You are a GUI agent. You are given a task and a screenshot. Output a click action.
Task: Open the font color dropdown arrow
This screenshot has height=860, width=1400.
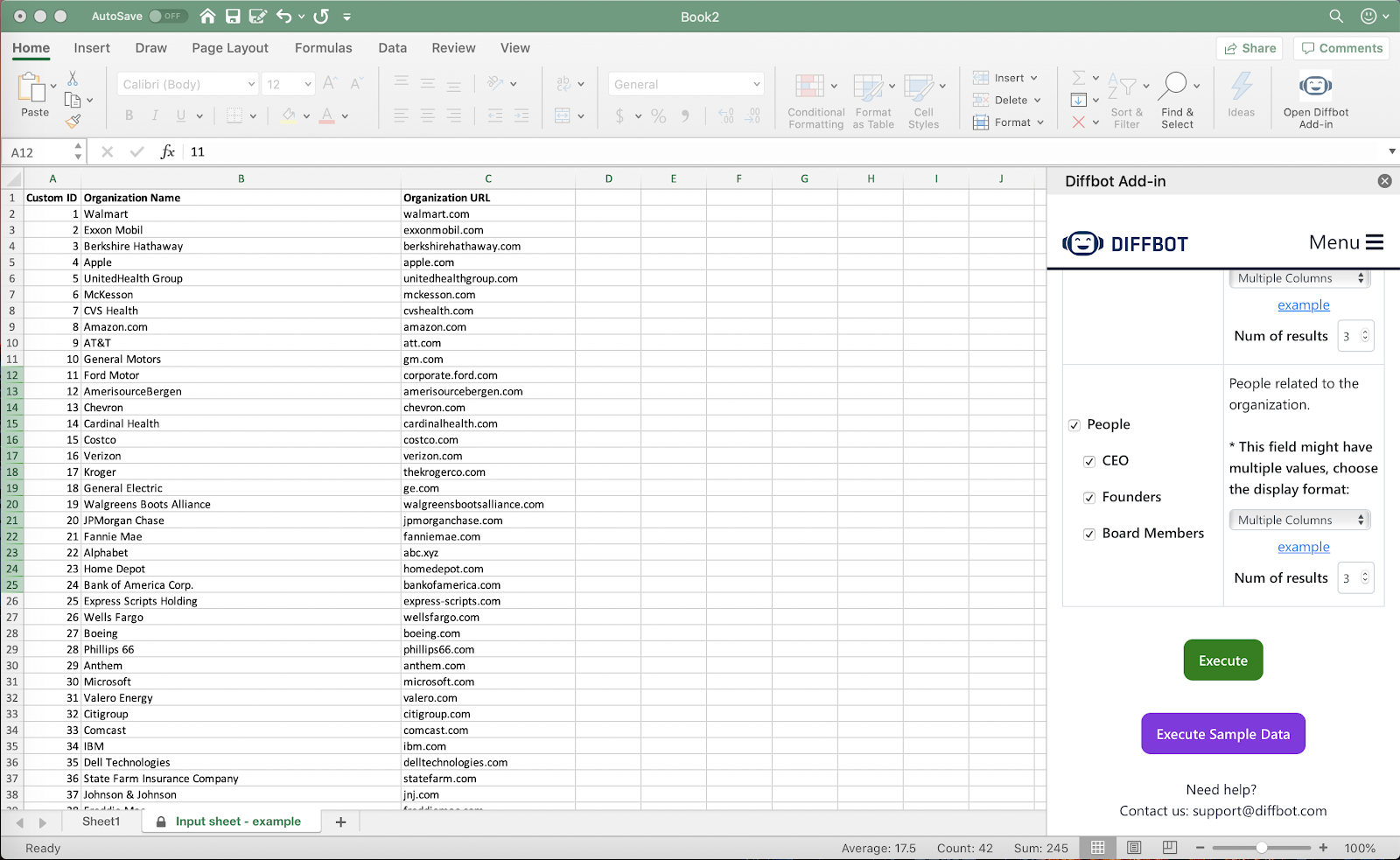(x=345, y=115)
